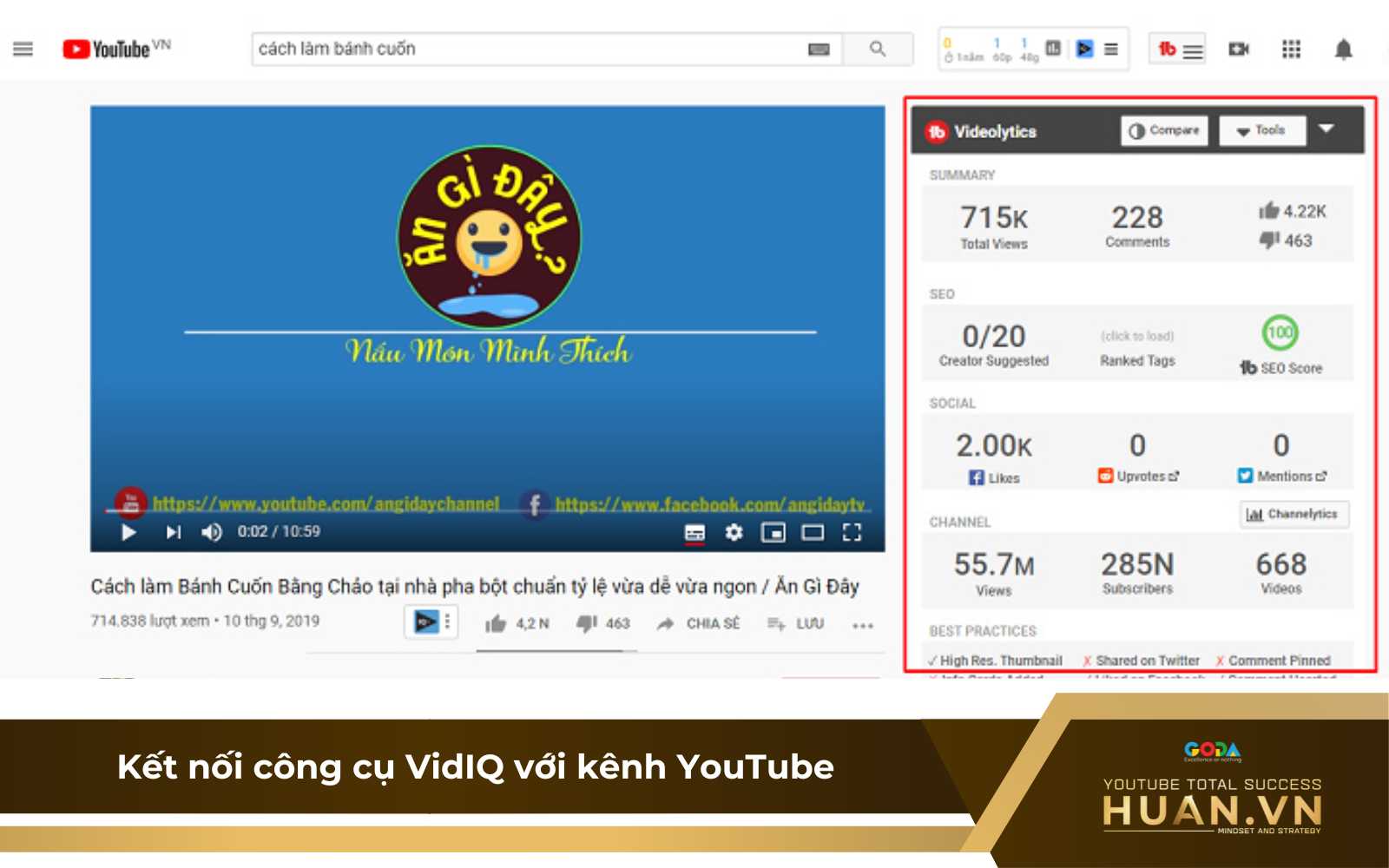
Task: Click the "Comment Pinned" best practice
Action: click(x=1273, y=661)
